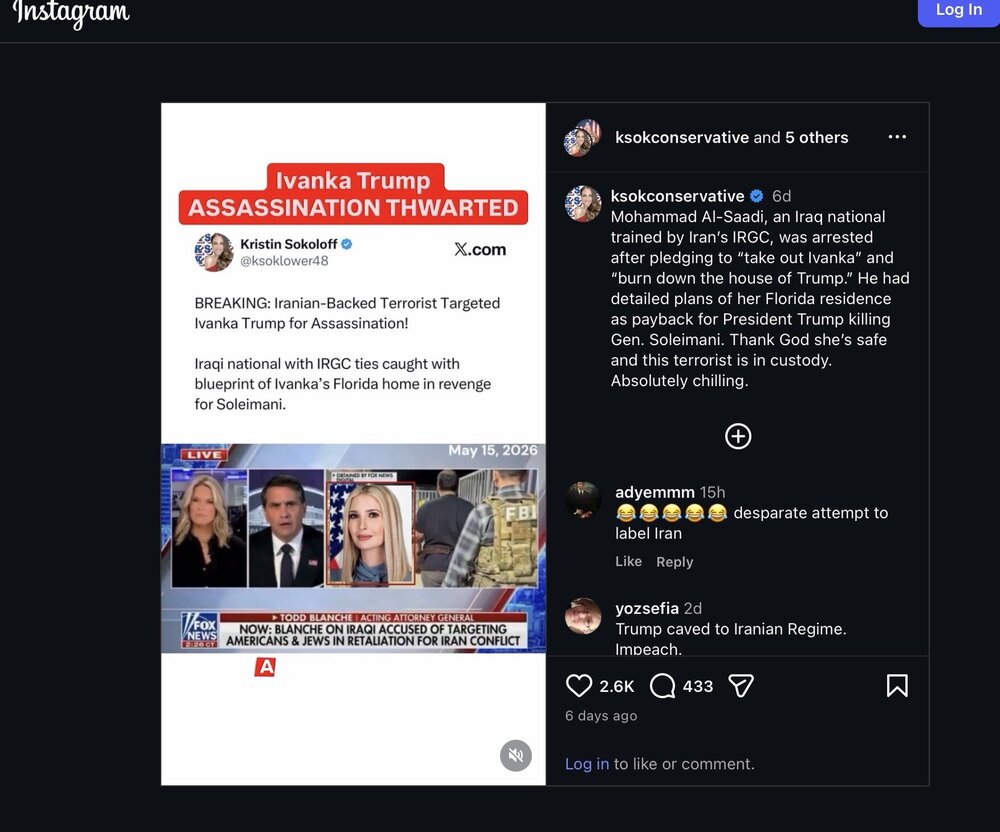Click the '6 days ago' timestamp

601,716
